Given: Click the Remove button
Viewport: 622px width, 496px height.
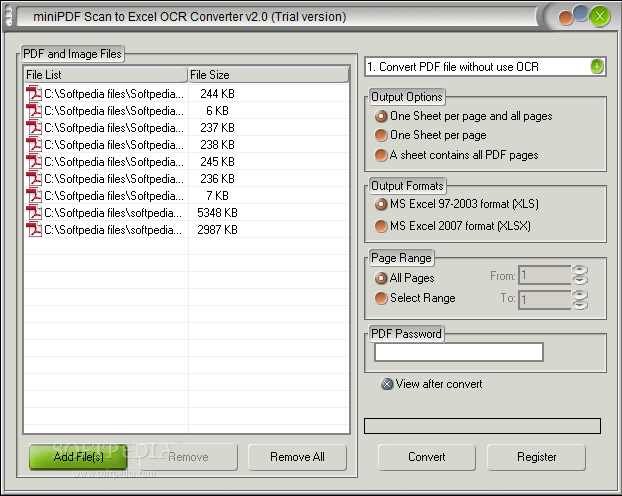Looking at the screenshot, I should (x=188, y=457).
